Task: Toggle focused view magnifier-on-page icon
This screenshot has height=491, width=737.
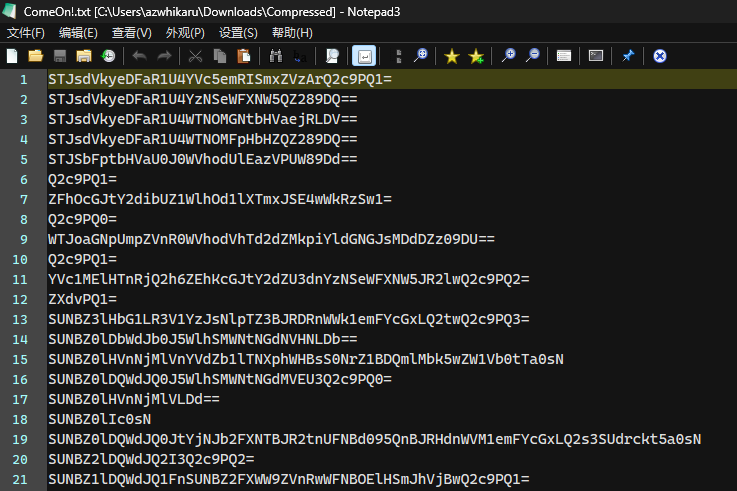Action: [332, 56]
